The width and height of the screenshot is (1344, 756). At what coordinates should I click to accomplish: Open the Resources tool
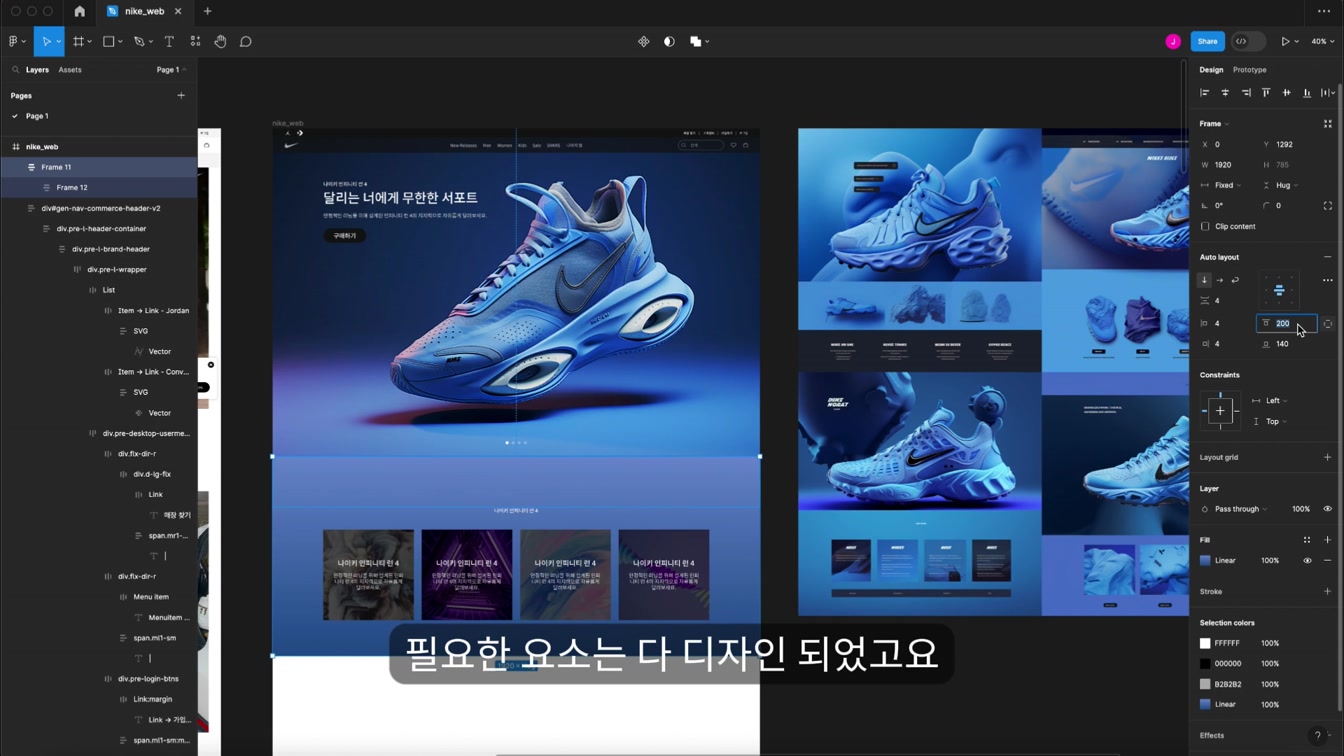point(195,42)
